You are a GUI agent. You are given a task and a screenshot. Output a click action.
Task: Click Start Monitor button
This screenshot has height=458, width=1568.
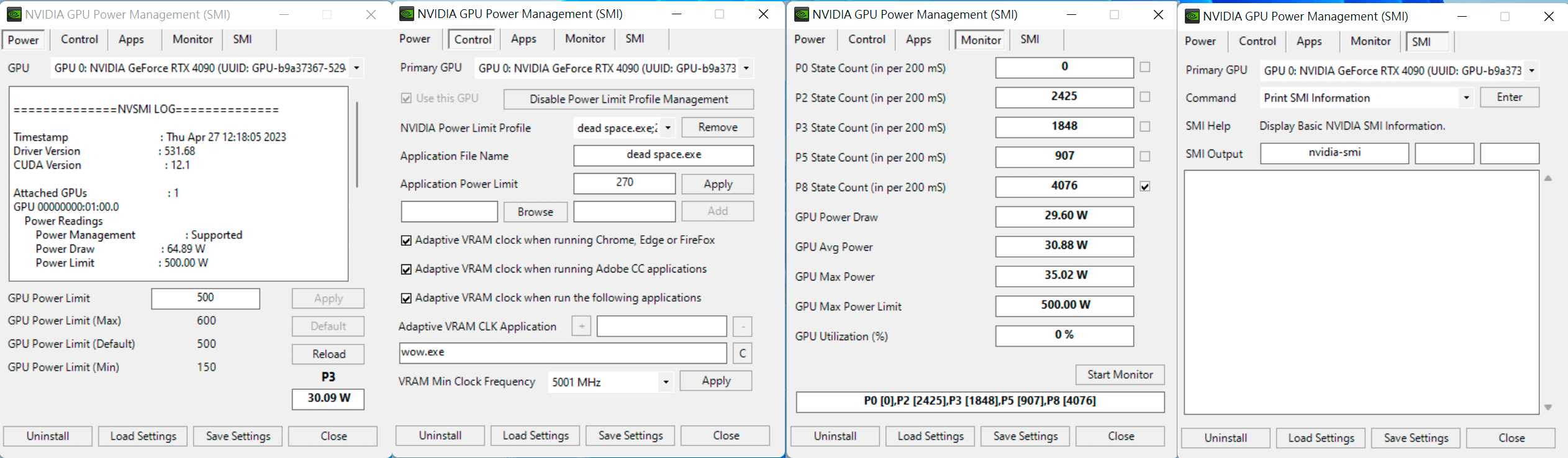pos(1120,375)
